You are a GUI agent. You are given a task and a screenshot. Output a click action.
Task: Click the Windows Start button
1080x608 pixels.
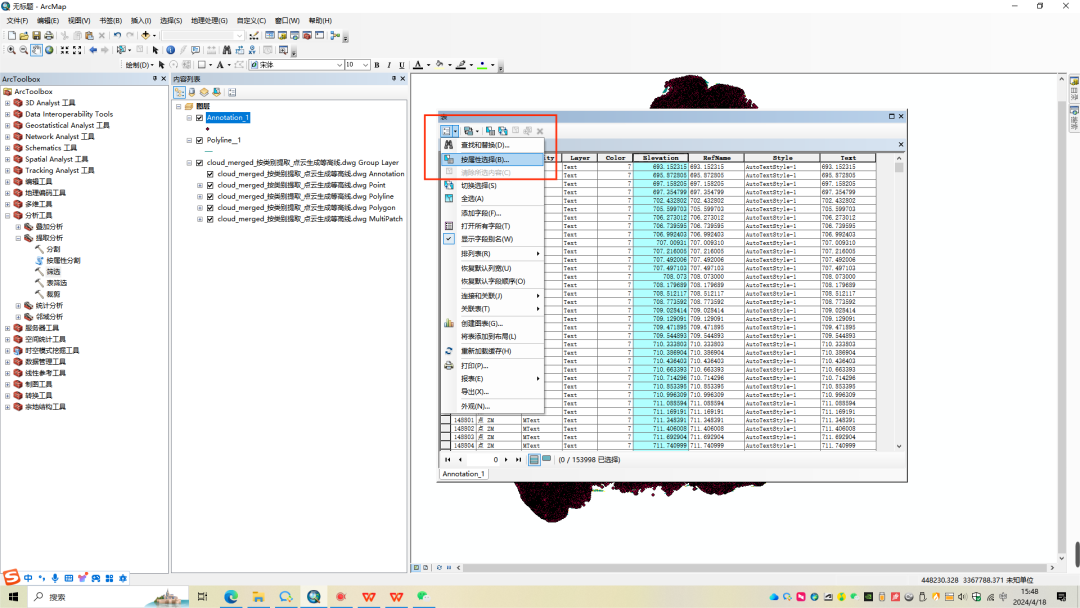(13, 597)
